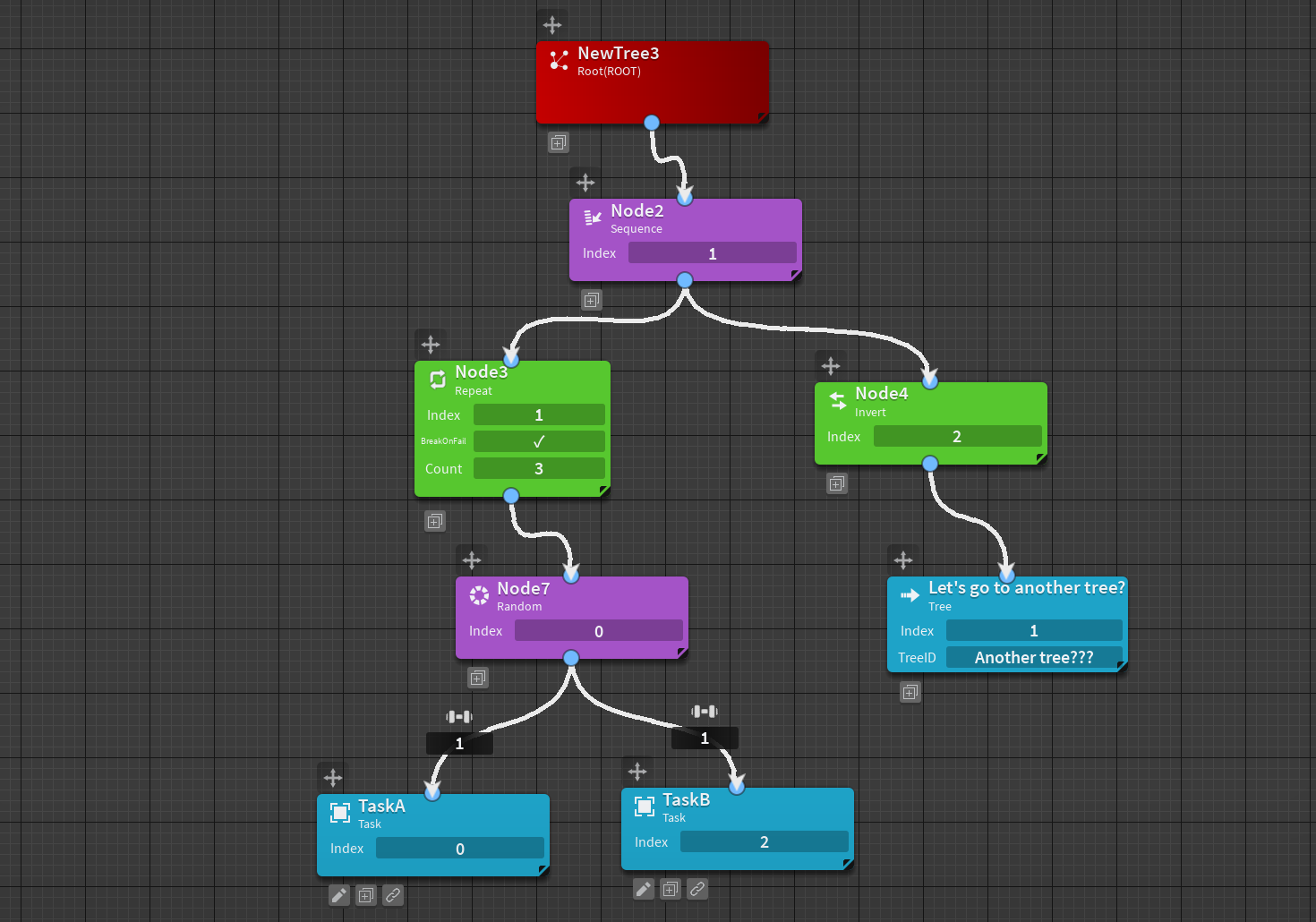This screenshot has width=1316, height=922.
Task: Click the add-child icon below NewTree3 root
Action: click(x=559, y=142)
